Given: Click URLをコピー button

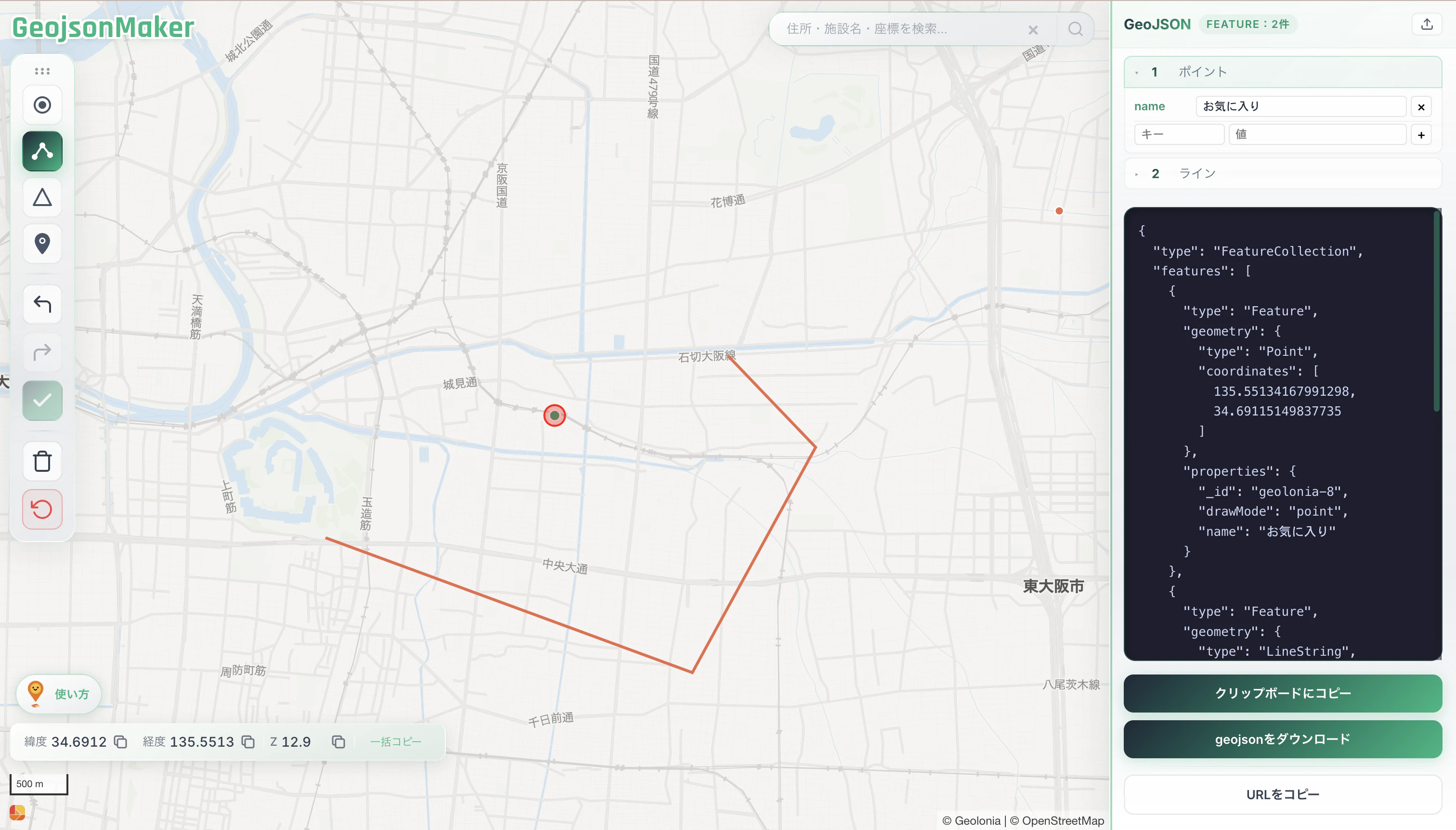Looking at the screenshot, I should (1283, 794).
